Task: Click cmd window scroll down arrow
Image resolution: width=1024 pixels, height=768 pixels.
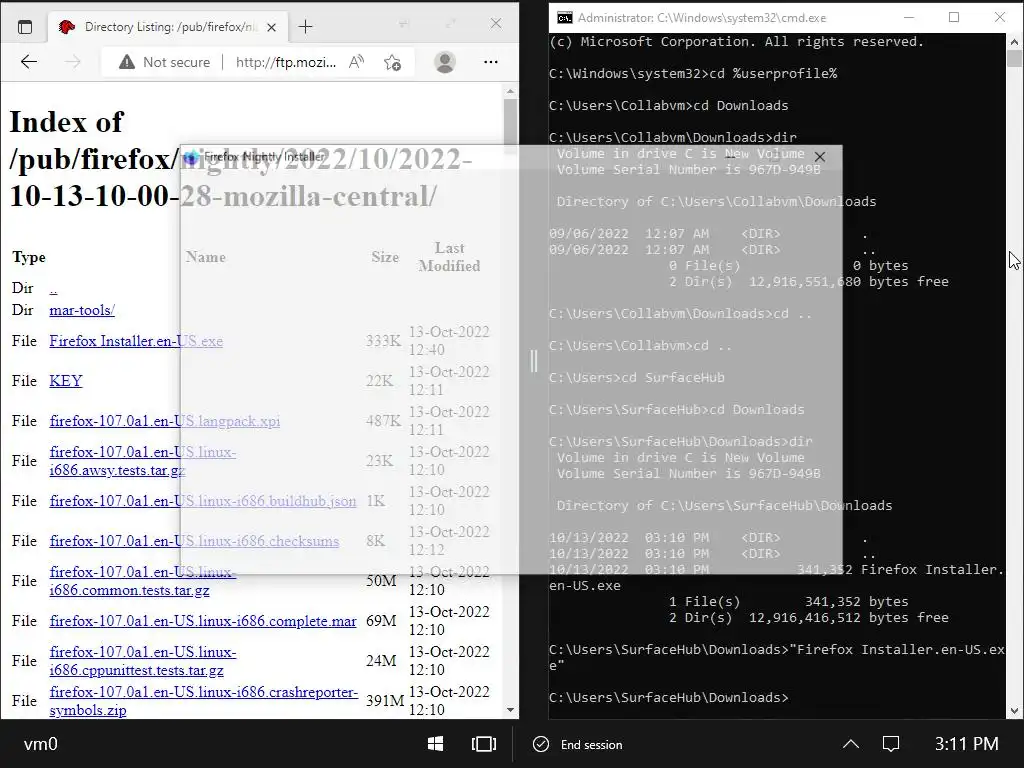Action: pos(1014,711)
